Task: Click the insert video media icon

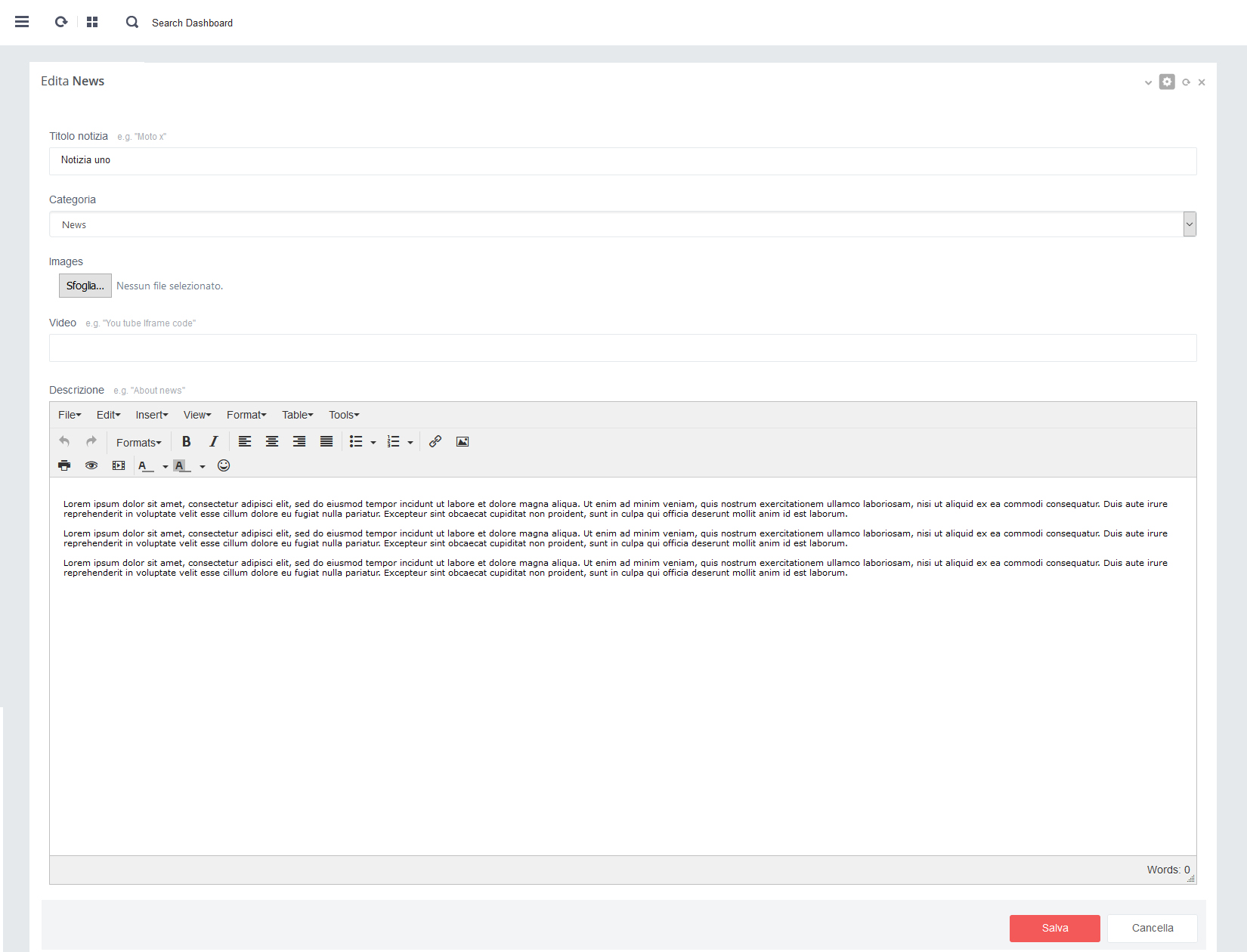Action: click(119, 465)
